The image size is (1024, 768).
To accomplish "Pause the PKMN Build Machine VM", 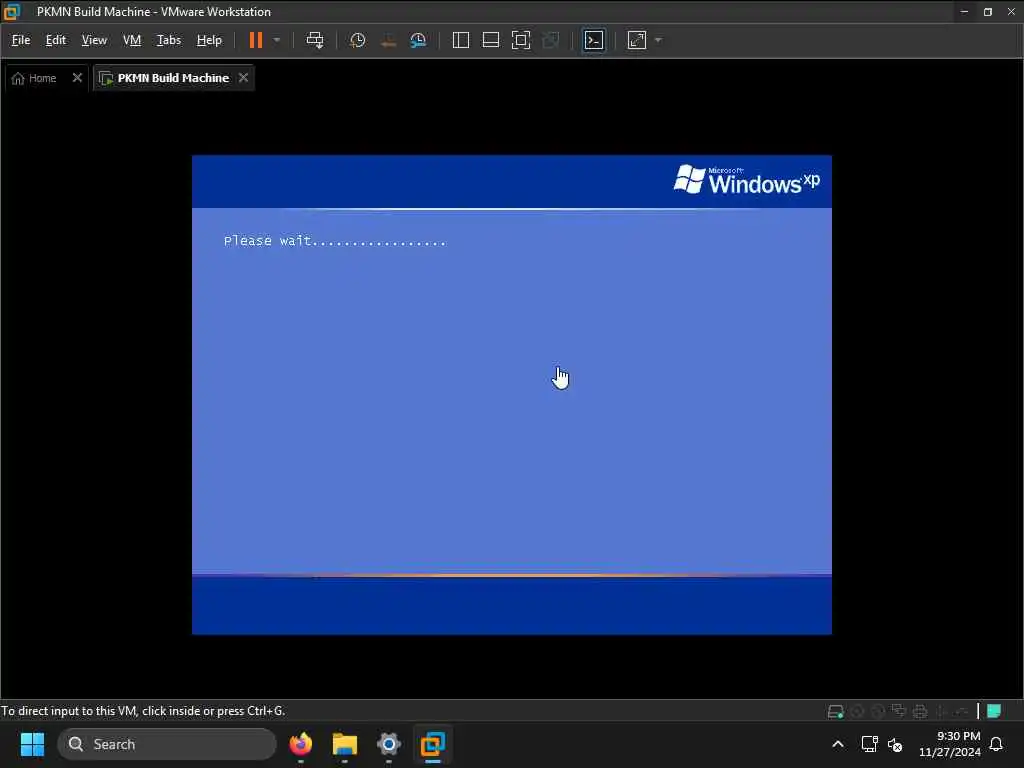I will (x=255, y=40).
